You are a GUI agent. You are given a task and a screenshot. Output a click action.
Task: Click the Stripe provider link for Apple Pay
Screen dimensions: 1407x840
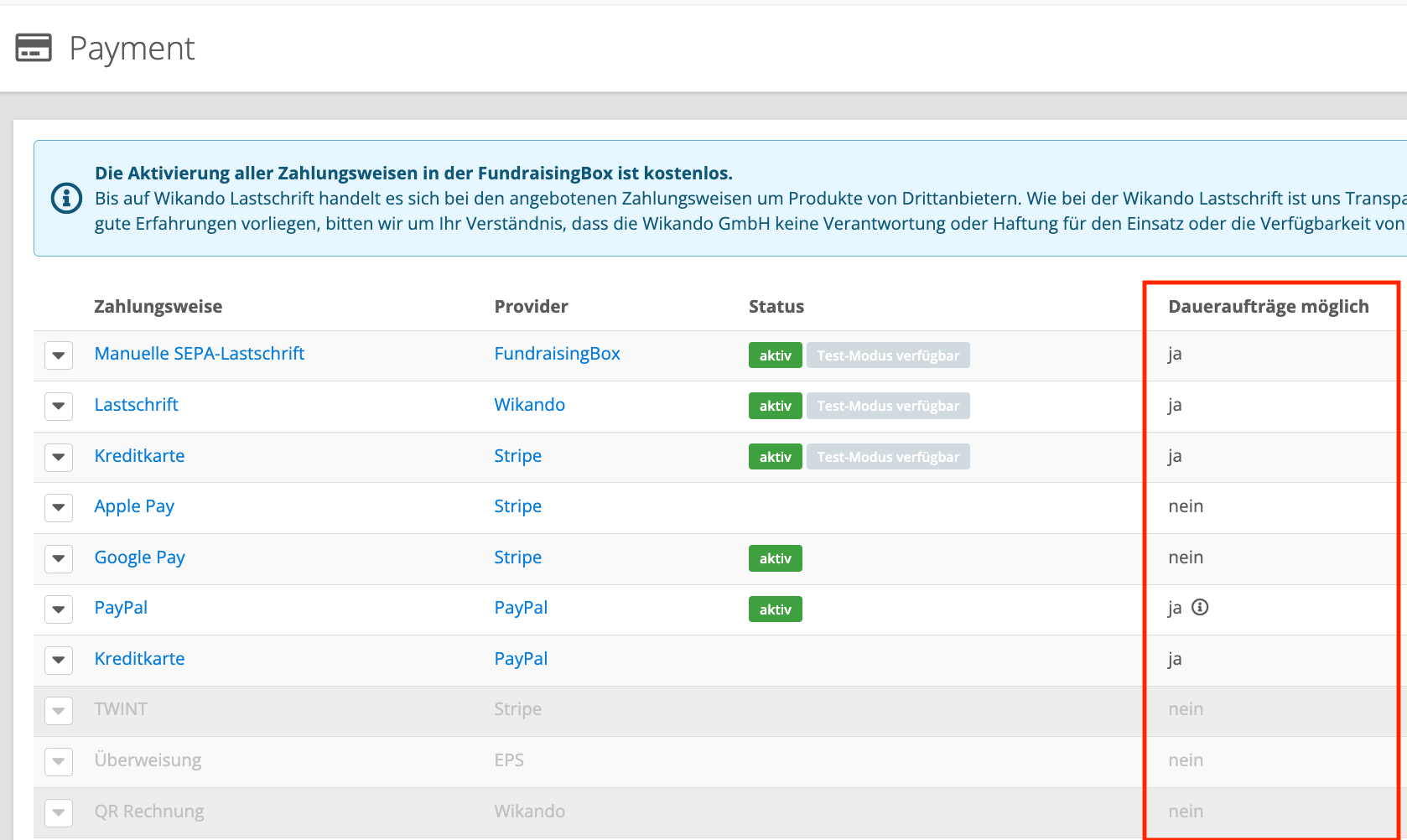[x=517, y=506]
